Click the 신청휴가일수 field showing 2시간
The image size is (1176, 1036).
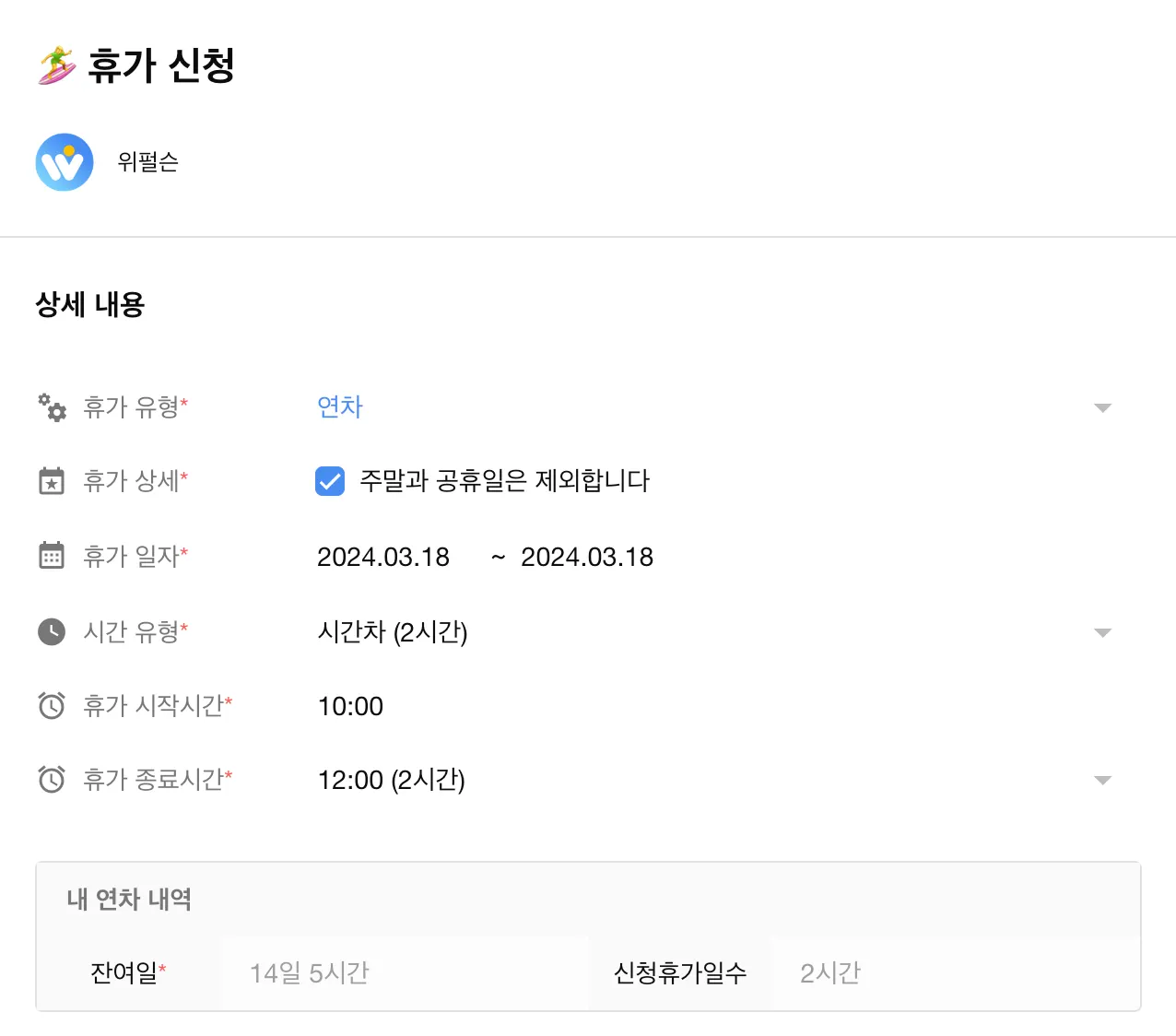coord(830,972)
